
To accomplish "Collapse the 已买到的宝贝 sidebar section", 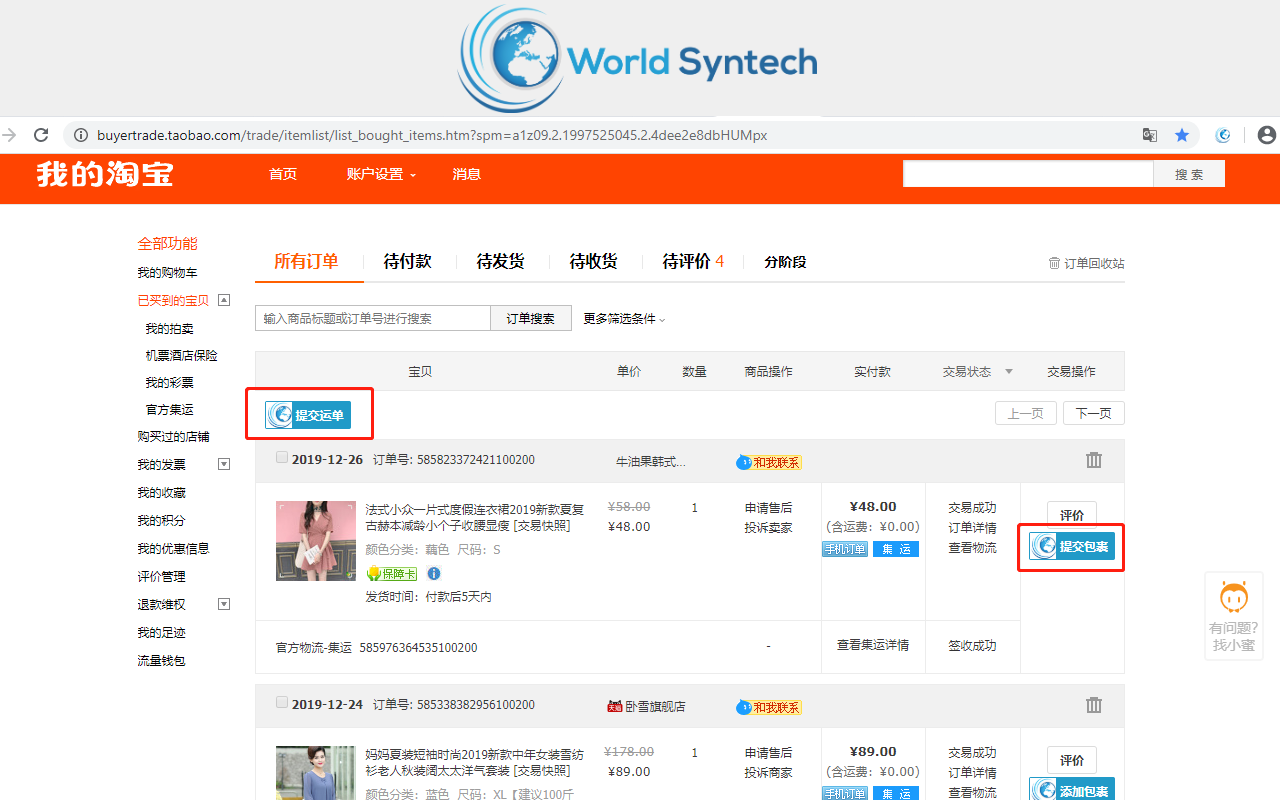I will [x=224, y=300].
